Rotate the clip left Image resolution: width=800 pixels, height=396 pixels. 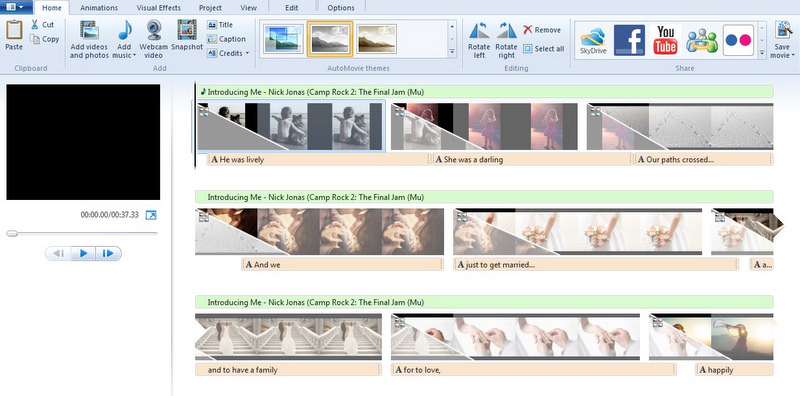(x=479, y=40)
